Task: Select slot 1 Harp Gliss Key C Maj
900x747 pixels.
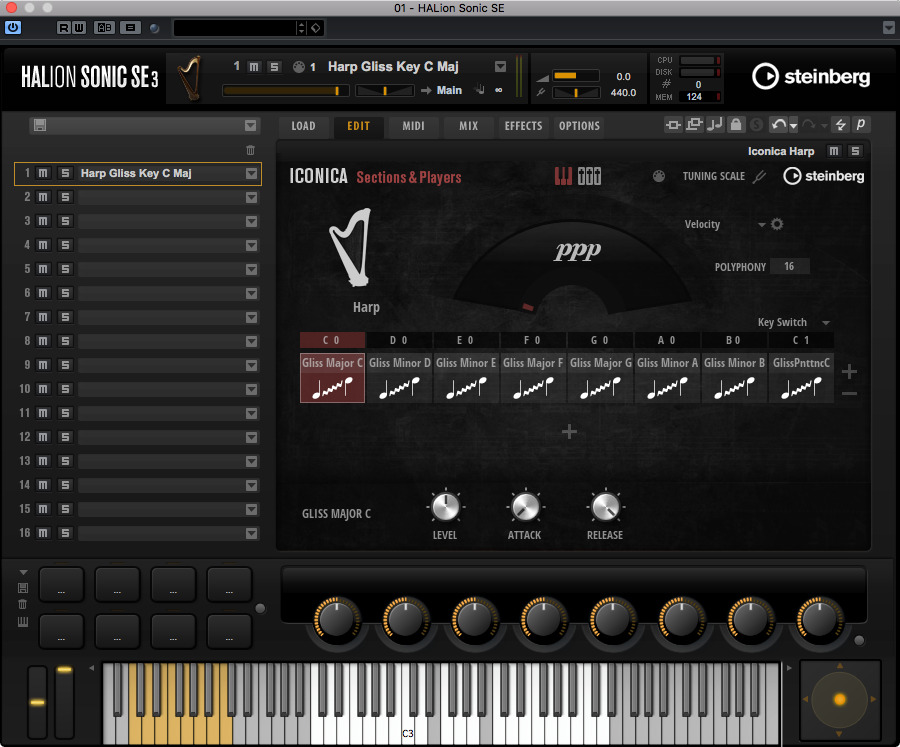Action: [138, 173]
